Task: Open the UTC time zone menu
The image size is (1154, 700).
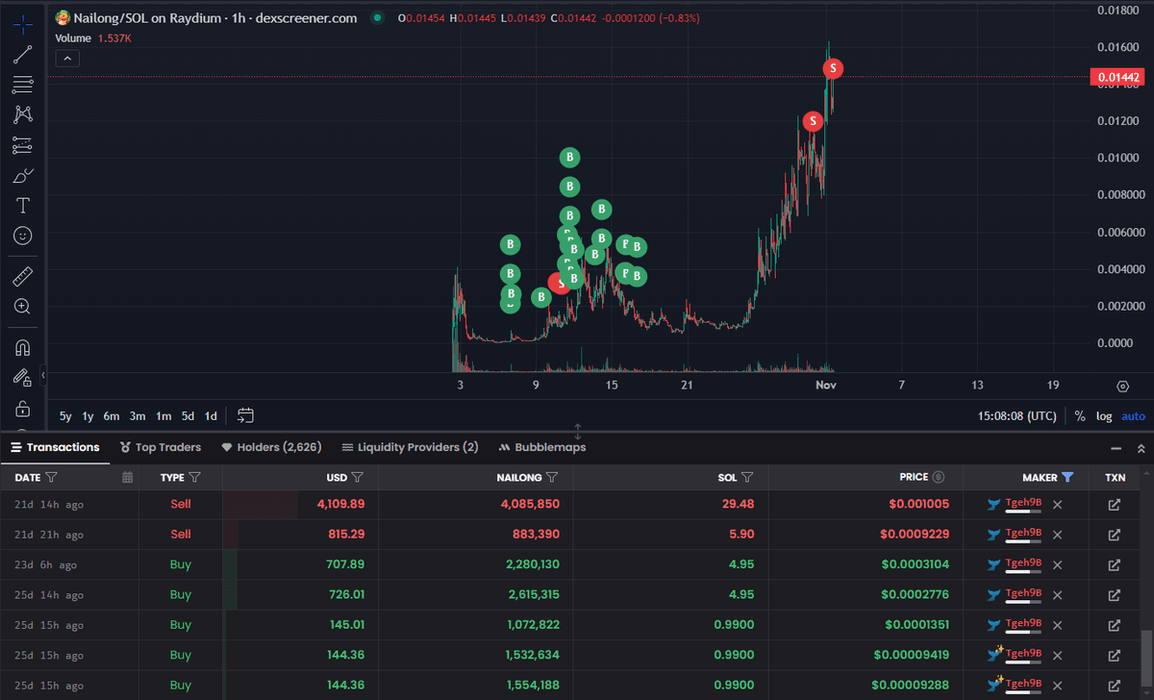Action: tap(1016, 416)
